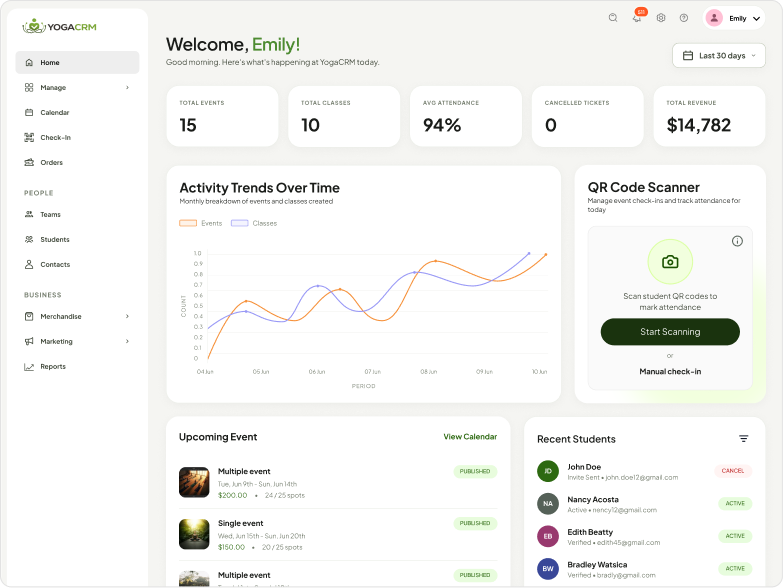Open the help question mark icon
The width and height of the screenshot is (783, 588).
point(684,18)
